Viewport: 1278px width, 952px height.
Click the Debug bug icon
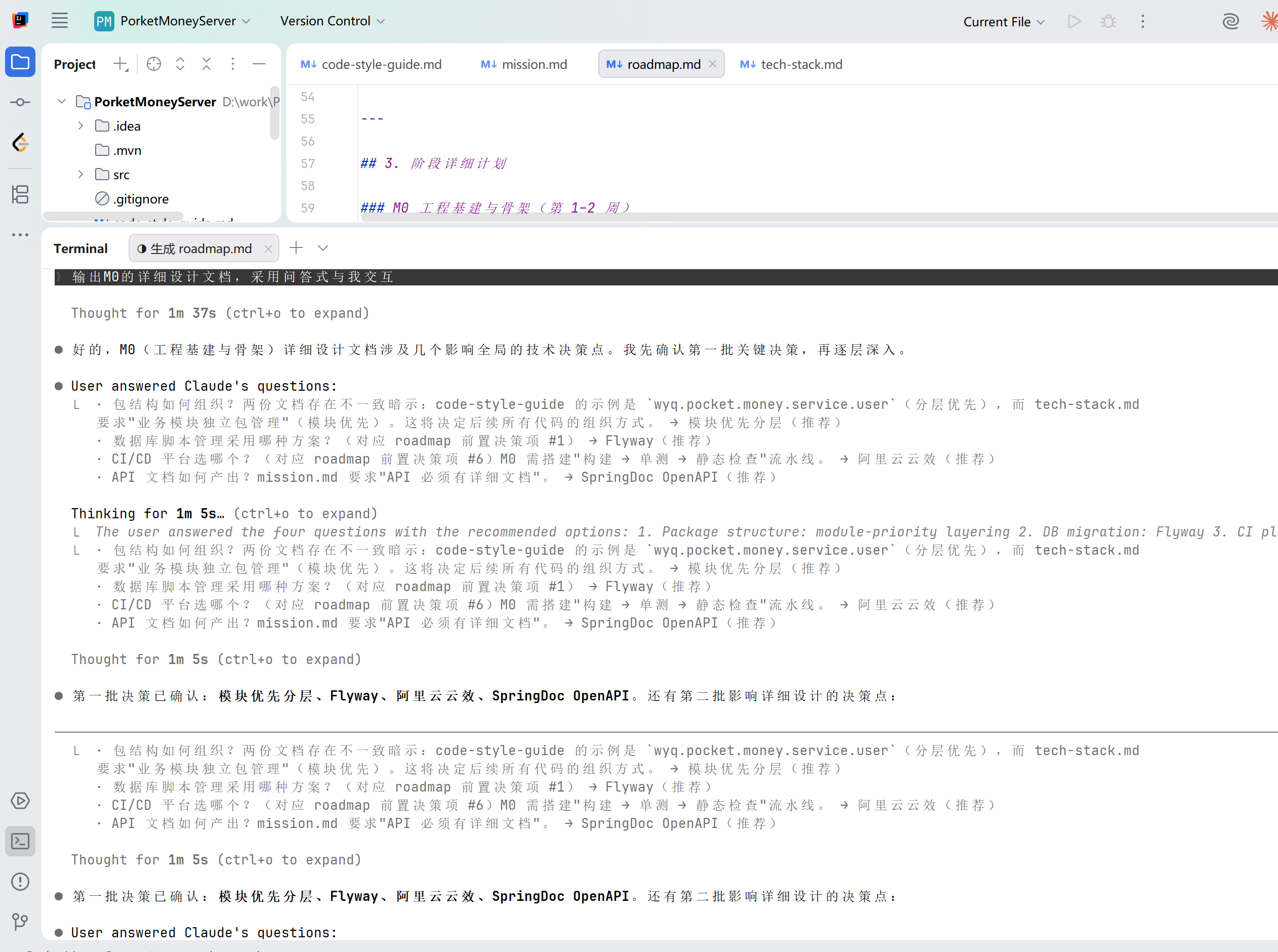tap(1108, 22)
